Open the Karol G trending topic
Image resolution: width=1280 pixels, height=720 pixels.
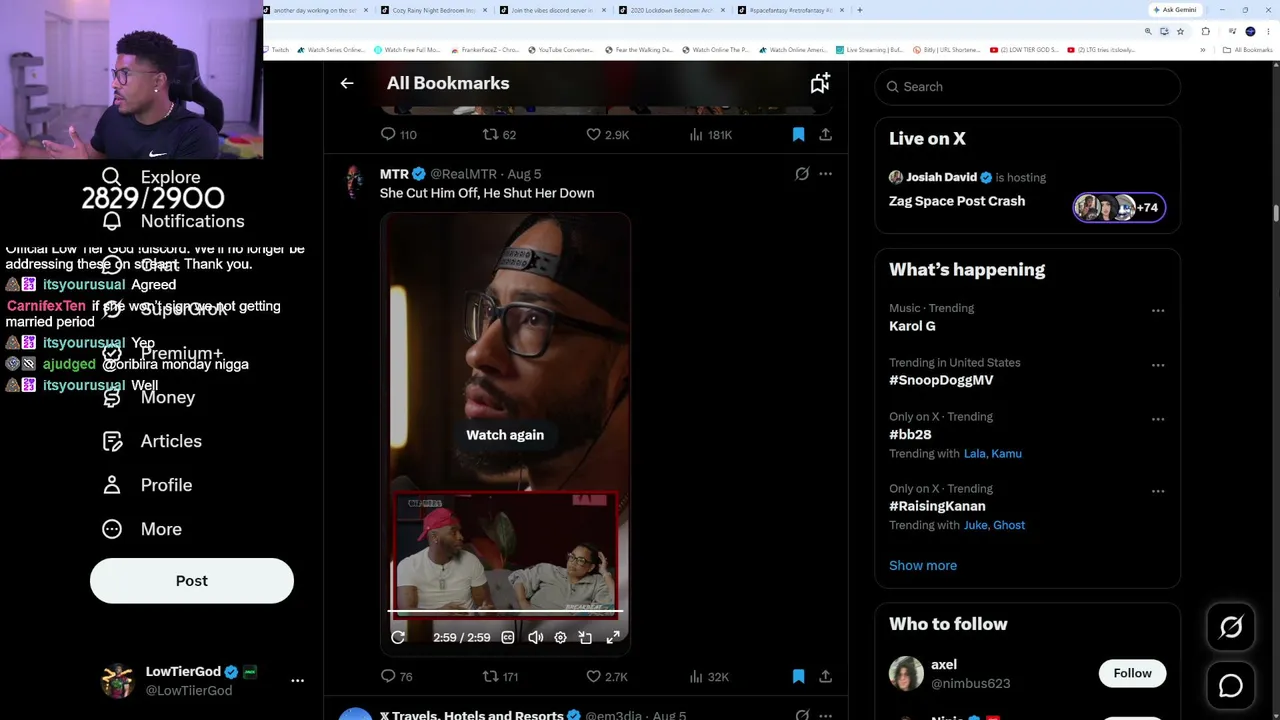[912, 326]
